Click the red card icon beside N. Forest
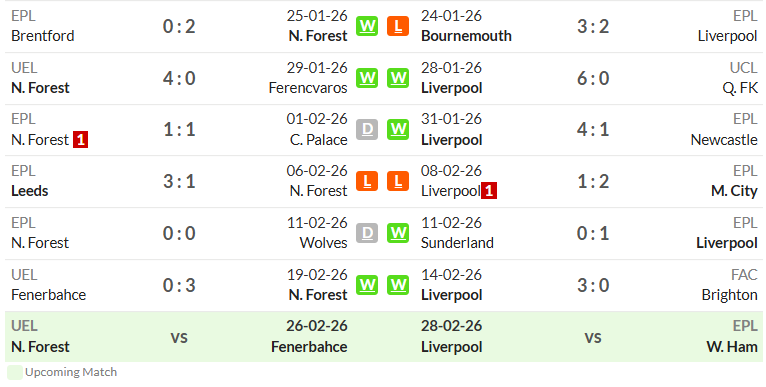The image size is (766, 387). pos(81,140)
